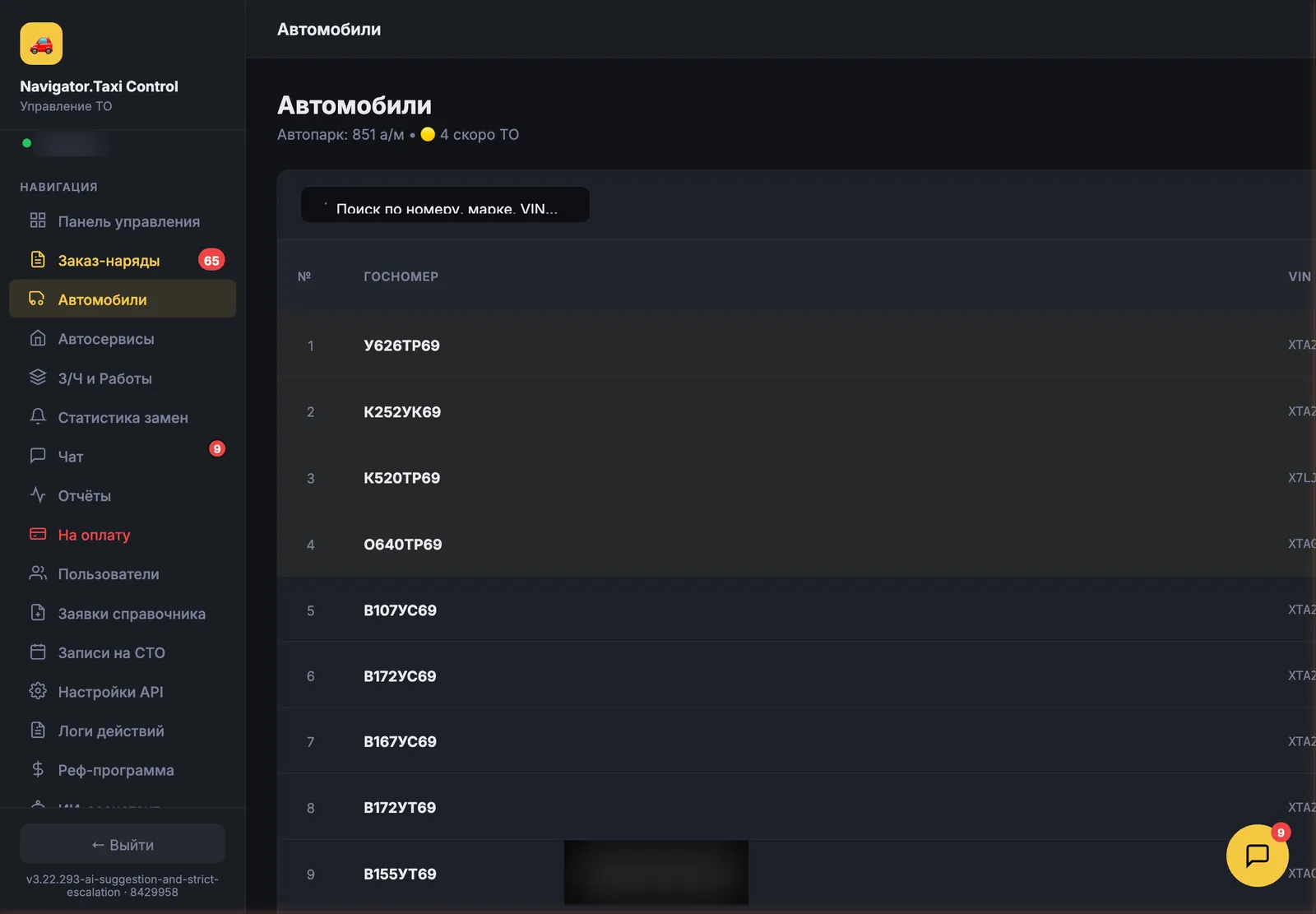
Task: Click the Выйти logout button
Action: pos(123,845)
